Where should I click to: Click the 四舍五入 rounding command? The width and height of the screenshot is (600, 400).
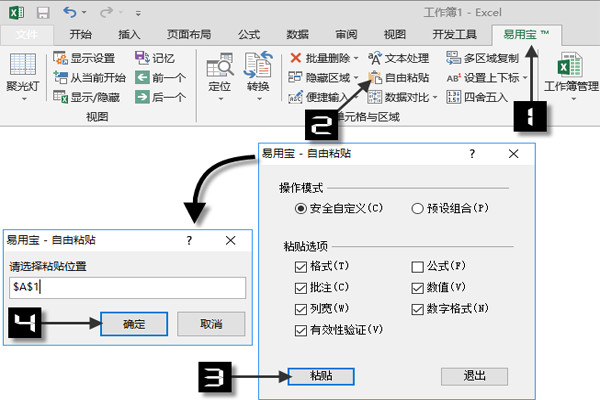click(477, 97)
